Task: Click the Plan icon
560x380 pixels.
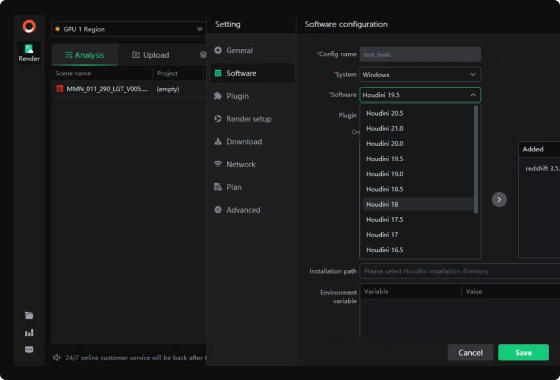Action: (x=218, y=187)
